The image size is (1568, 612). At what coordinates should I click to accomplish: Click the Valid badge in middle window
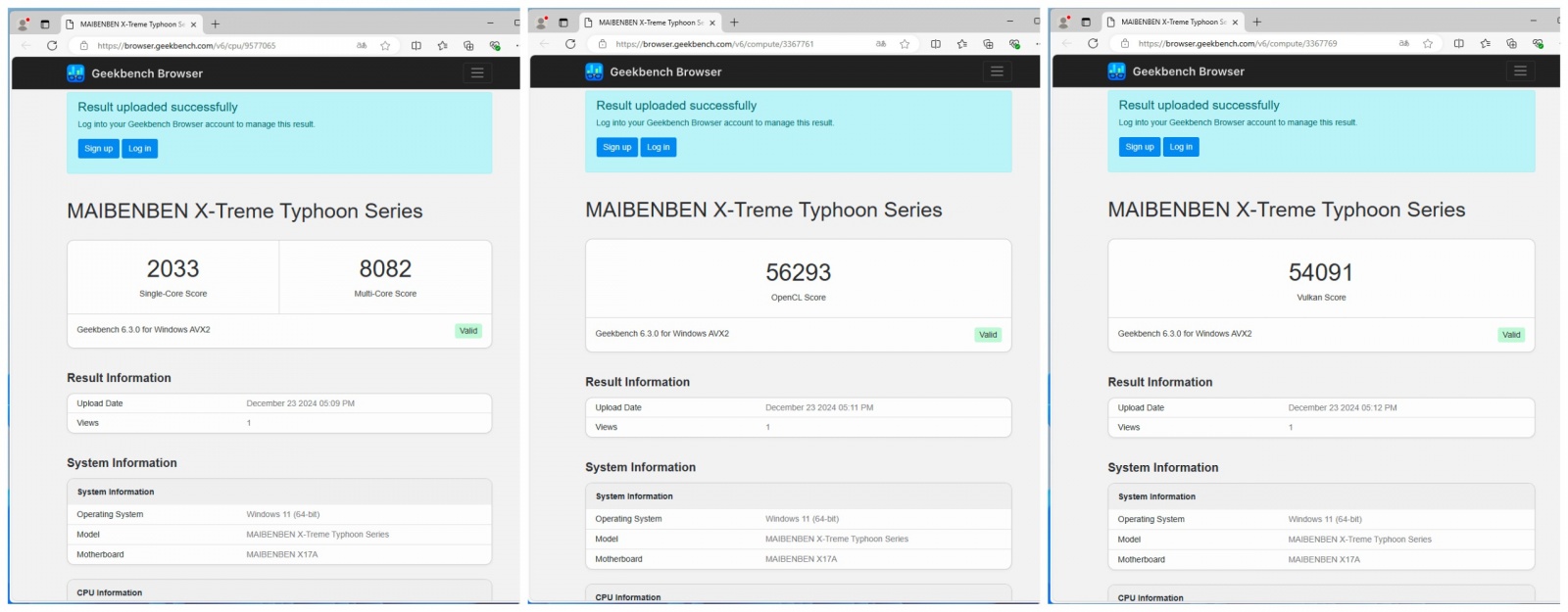(x=988, y=335)
